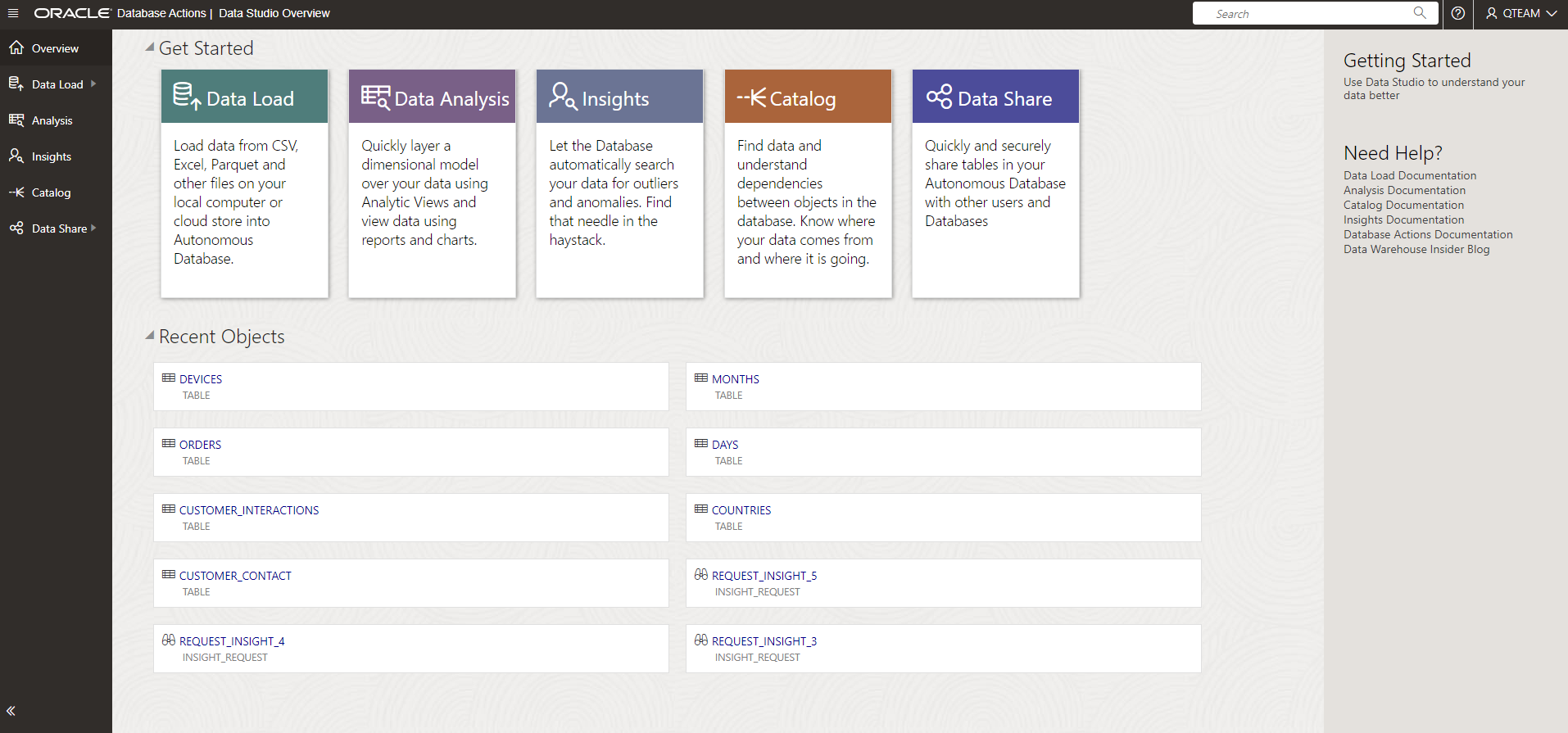The height and width of the screenshot is (733, 1568).
Task: Click the Data Load card icon
Action: (x=187, y=97)
